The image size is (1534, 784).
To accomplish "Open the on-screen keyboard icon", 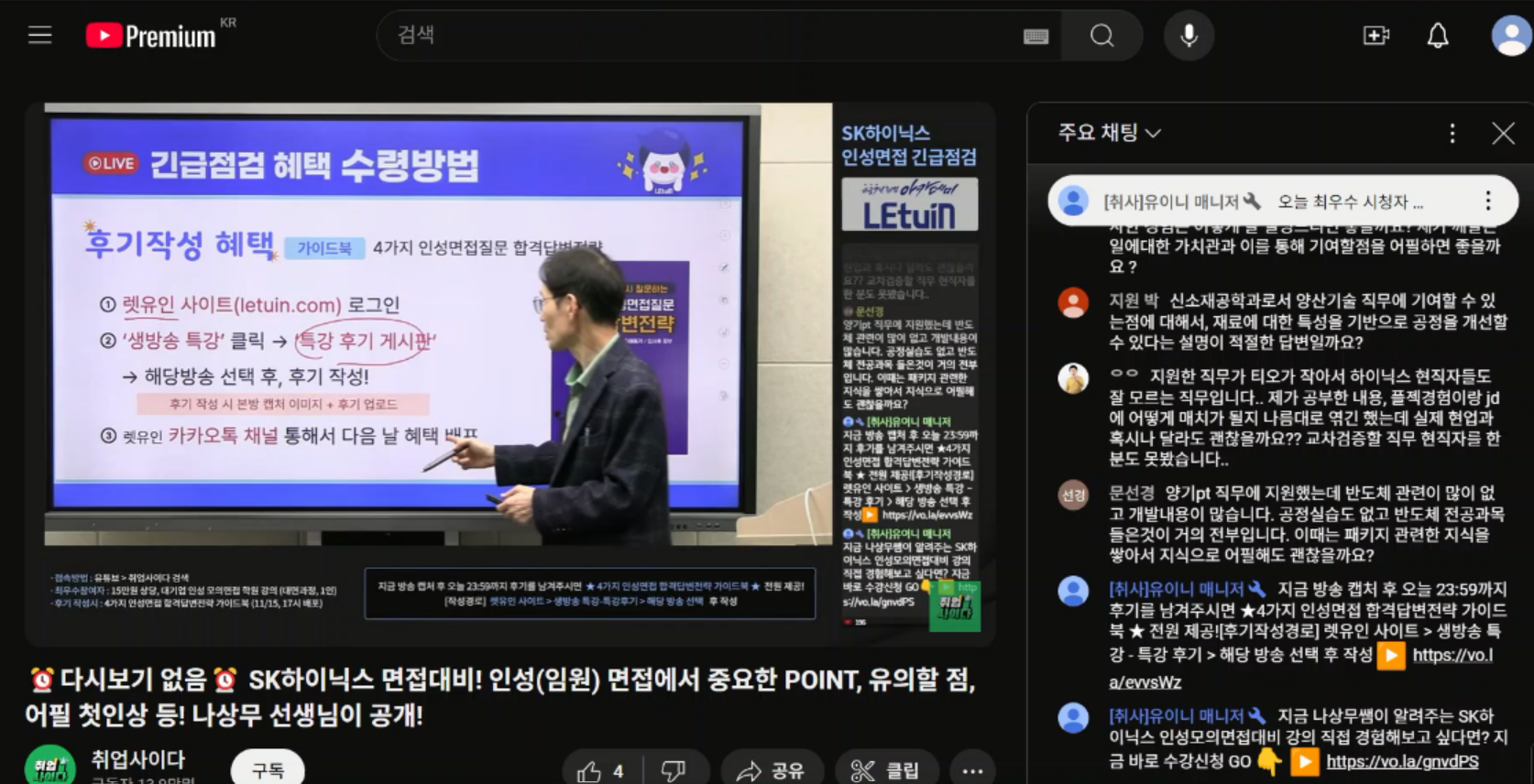I will pos(1035,36).
